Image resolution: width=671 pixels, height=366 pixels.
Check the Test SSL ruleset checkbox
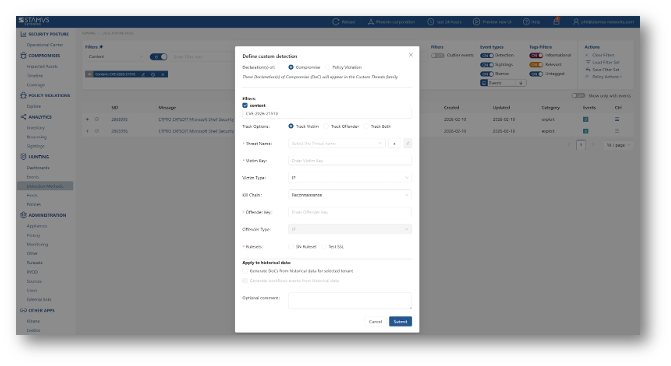(324, 247)
